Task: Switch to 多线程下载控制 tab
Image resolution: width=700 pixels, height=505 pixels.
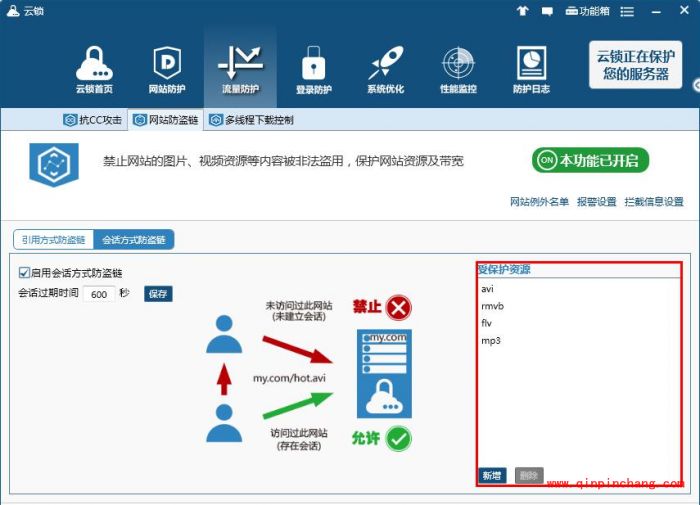Action: 251,120
